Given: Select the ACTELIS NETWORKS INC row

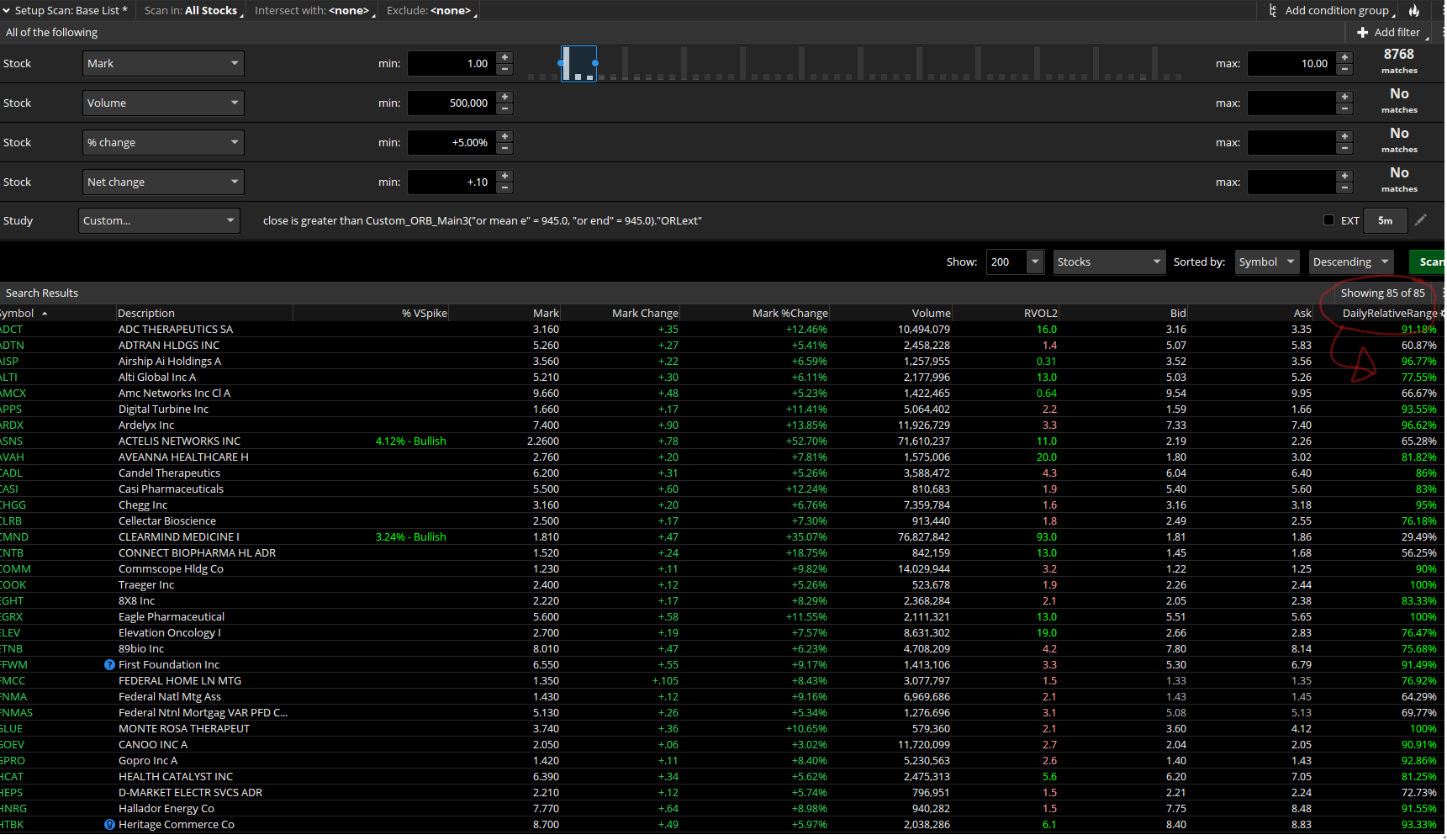Looking at the screenshot, I should (x=721, y=441).
